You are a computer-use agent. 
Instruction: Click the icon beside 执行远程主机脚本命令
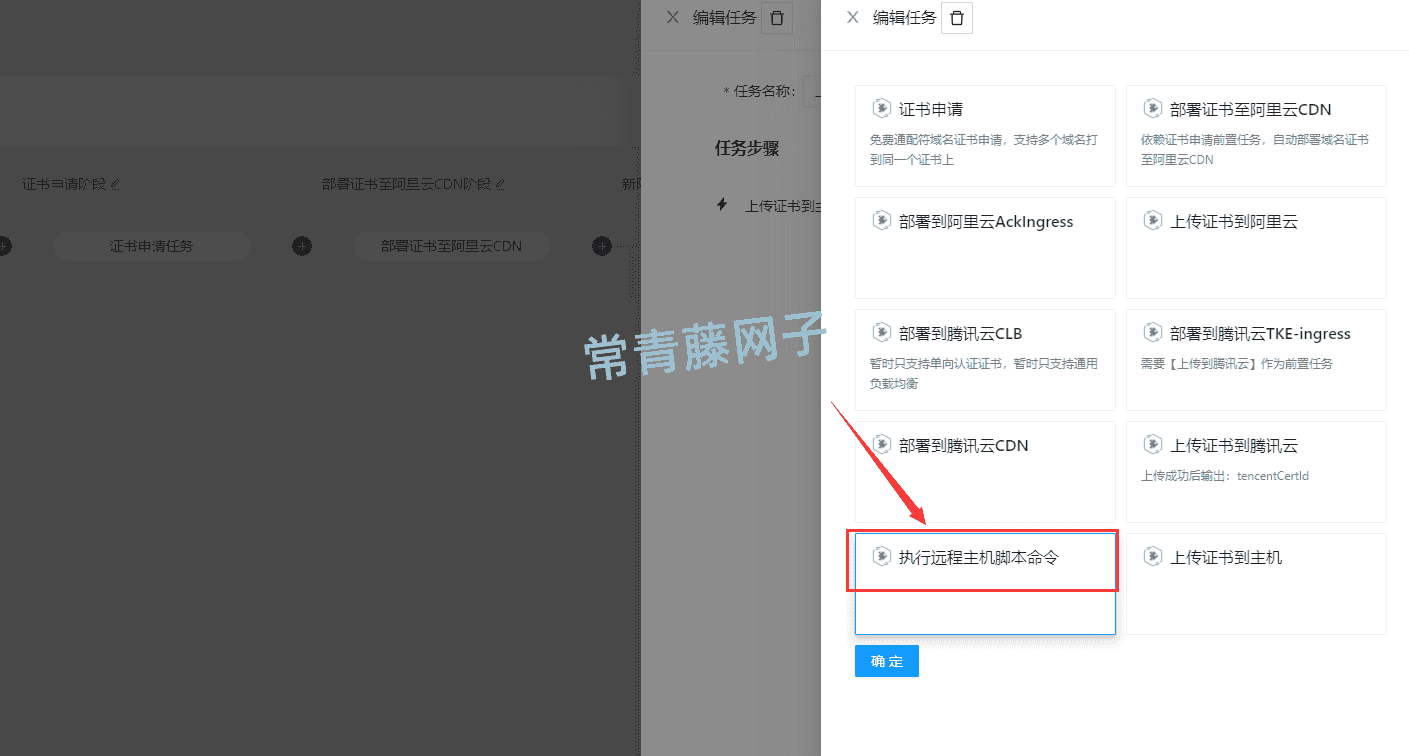[881, 556]
